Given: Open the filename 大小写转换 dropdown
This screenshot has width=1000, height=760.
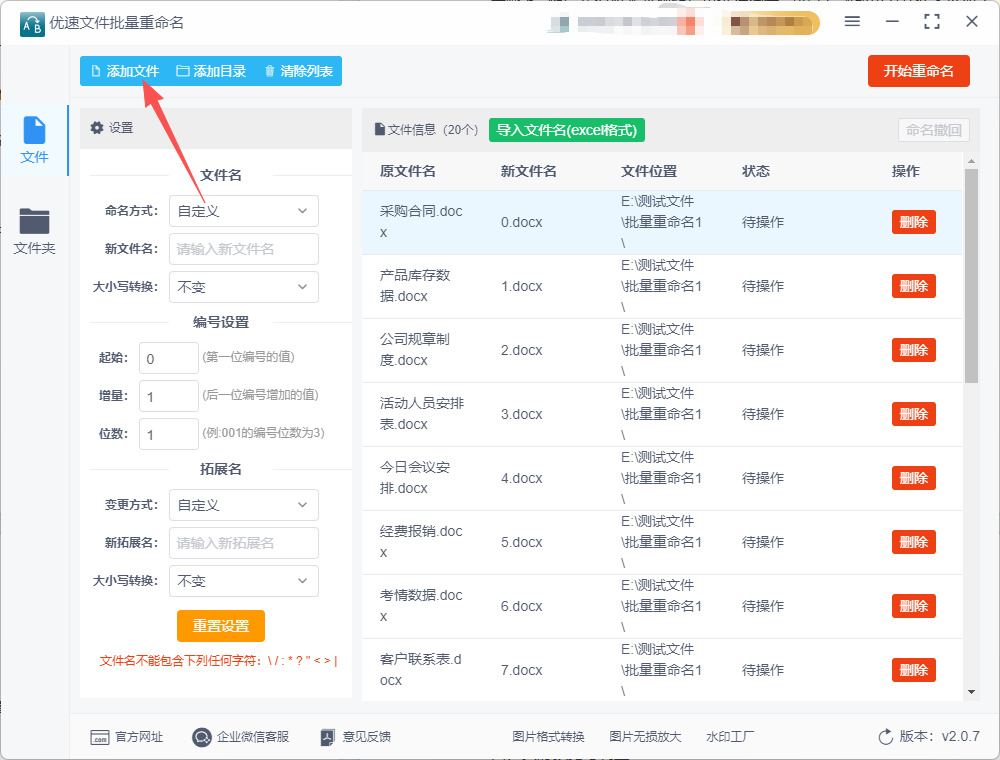Looking at the screenshot, I should tap(243, 287).
